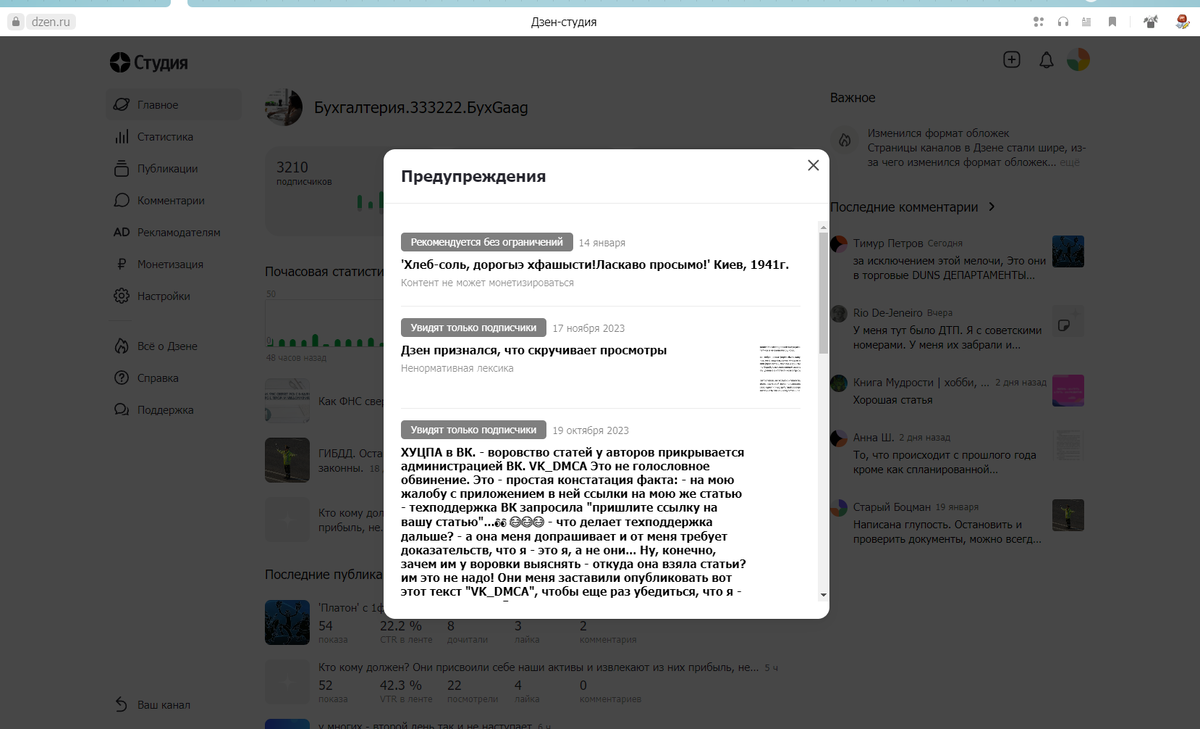Open notifications bell icon
This screenshot has height=729, width=1200.
[x=1046, y=61]
